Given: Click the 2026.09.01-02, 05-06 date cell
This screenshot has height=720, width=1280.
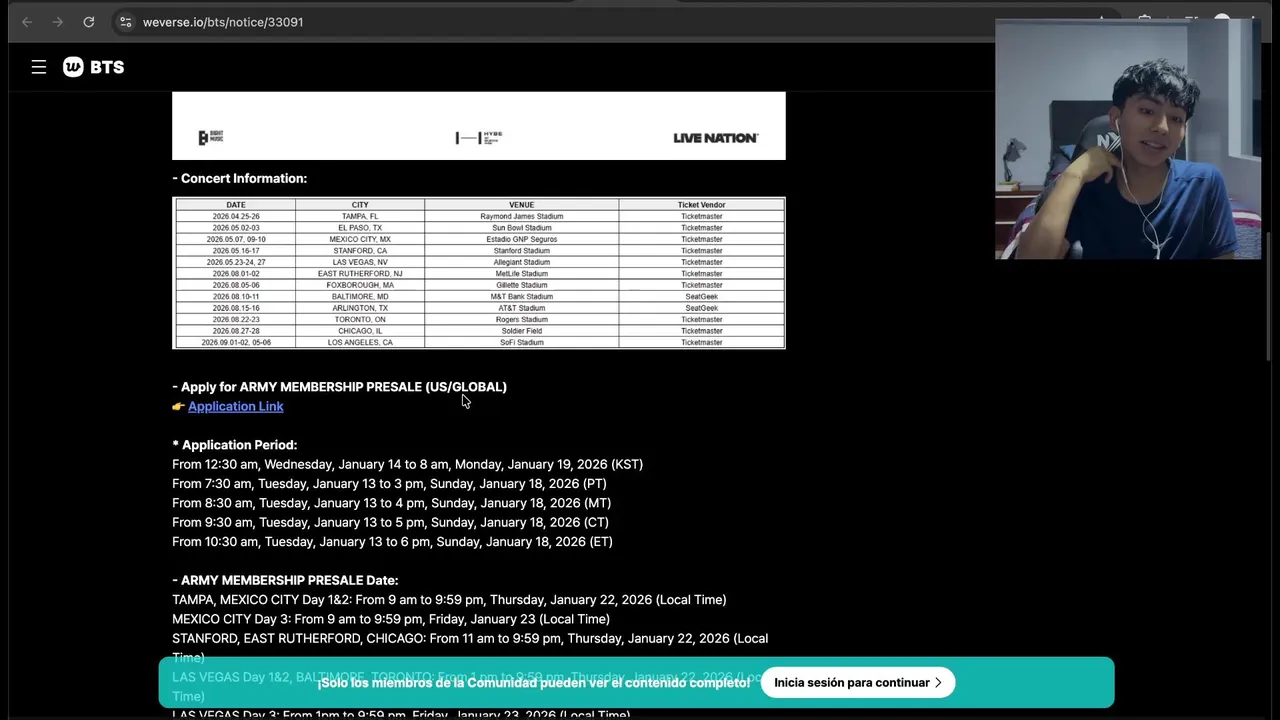Looking at the screenshot, I should [x=236, y=343].
